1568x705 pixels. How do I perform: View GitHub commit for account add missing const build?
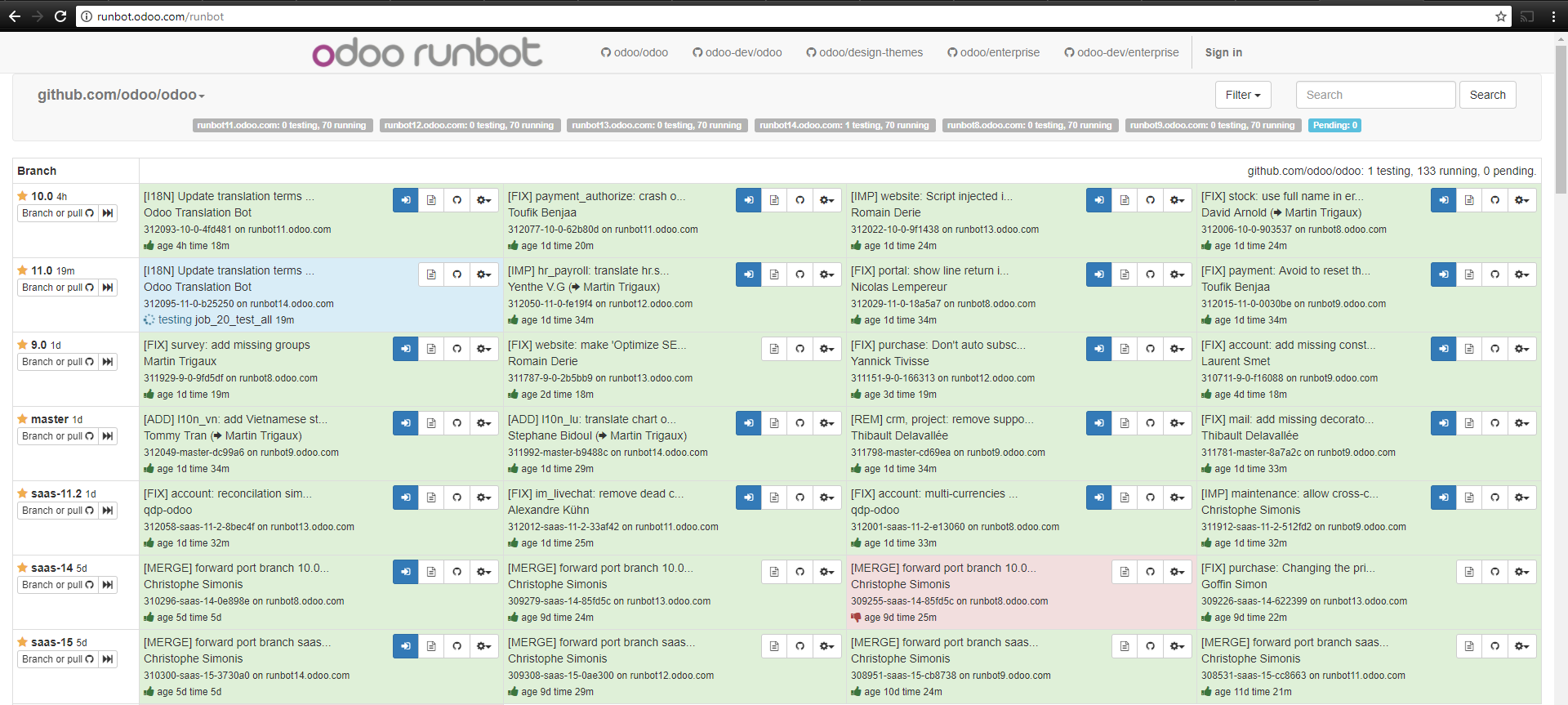[1495, 349]
